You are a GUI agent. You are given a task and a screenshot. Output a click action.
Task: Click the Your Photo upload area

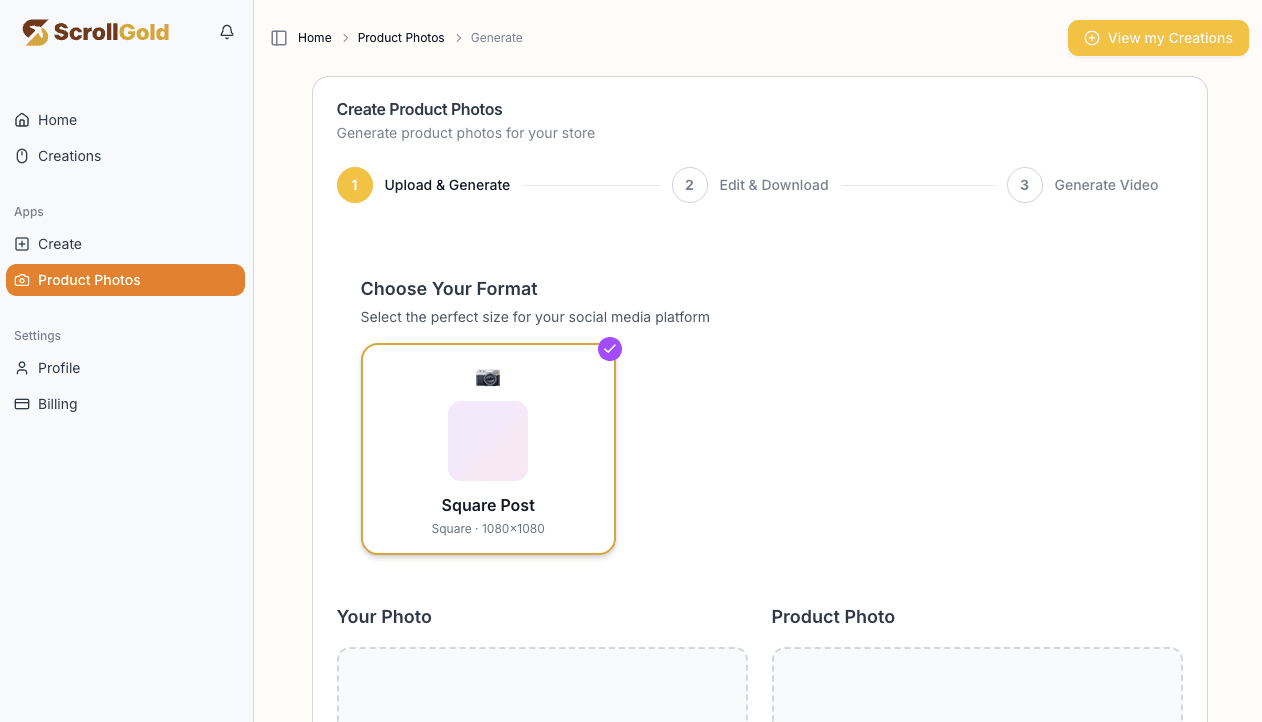541,690
